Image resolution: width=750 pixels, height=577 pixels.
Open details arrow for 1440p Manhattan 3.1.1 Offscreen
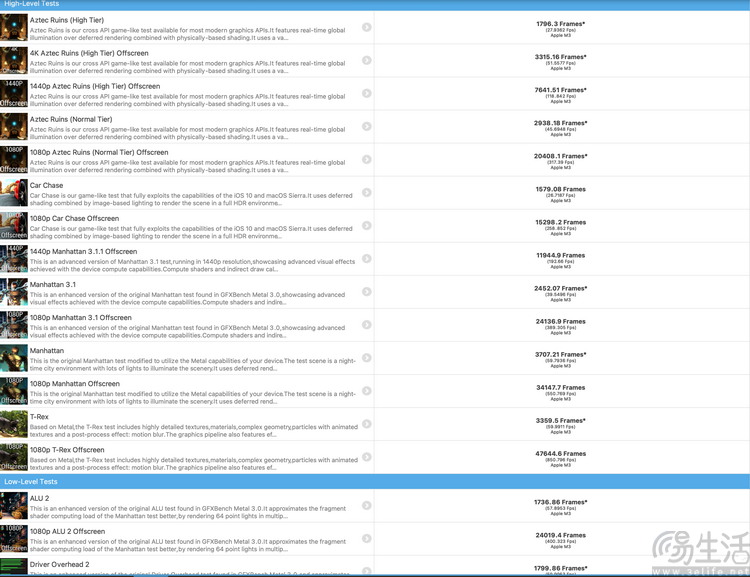point(367,258)
